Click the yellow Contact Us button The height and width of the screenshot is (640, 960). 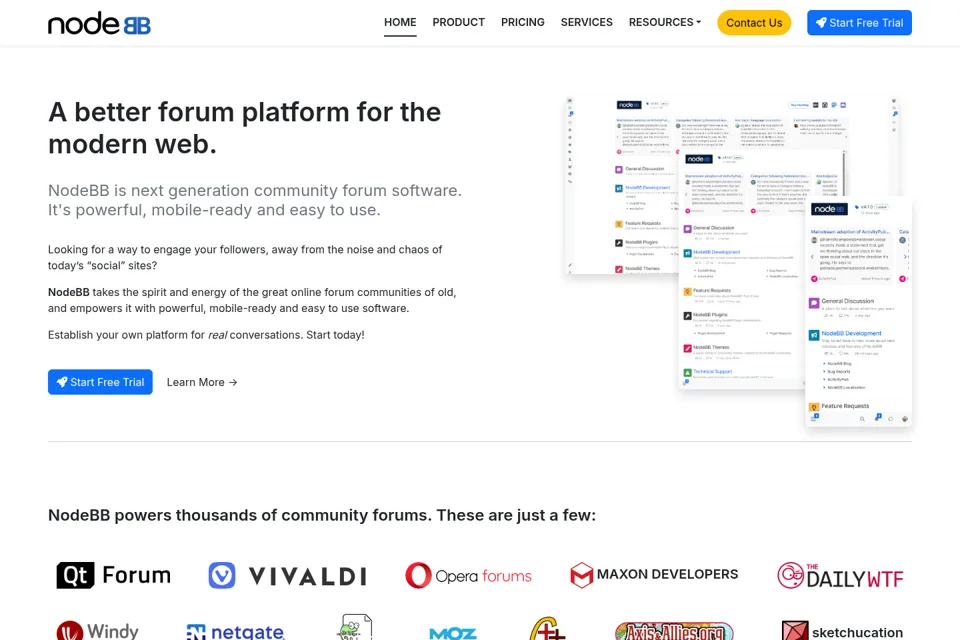tap(754, 23)
